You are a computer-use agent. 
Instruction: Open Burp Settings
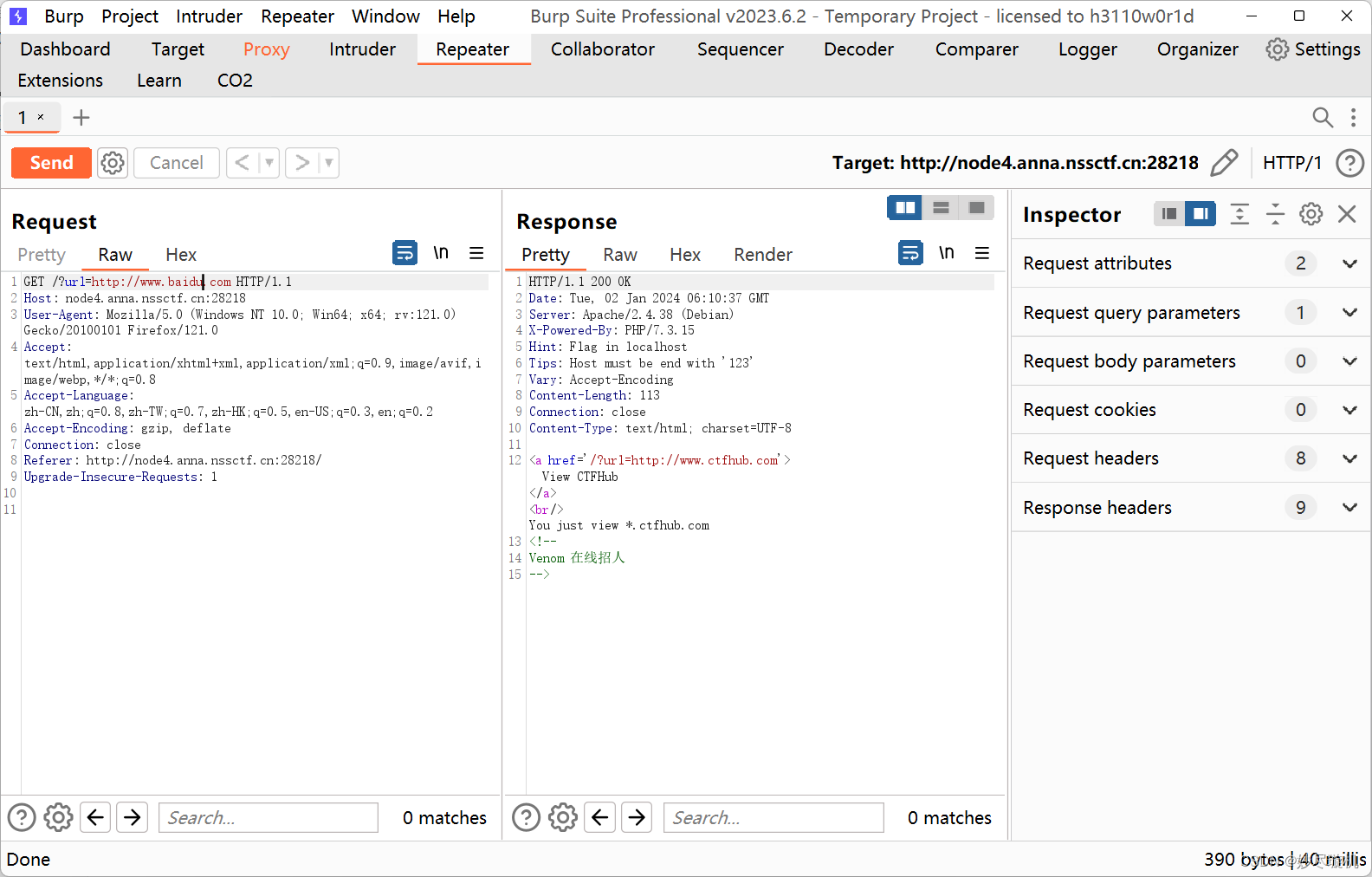click(x=1313, y=49)
